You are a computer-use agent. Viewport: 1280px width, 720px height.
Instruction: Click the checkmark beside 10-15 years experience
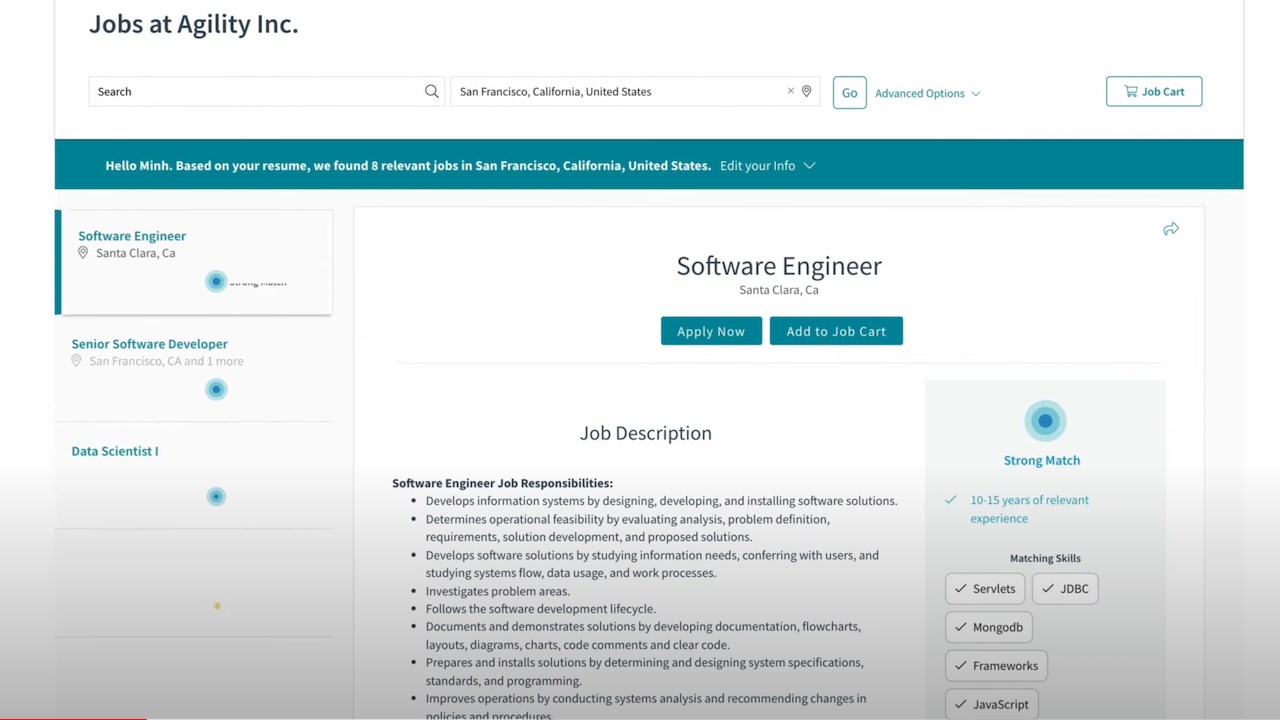[950, 499]
